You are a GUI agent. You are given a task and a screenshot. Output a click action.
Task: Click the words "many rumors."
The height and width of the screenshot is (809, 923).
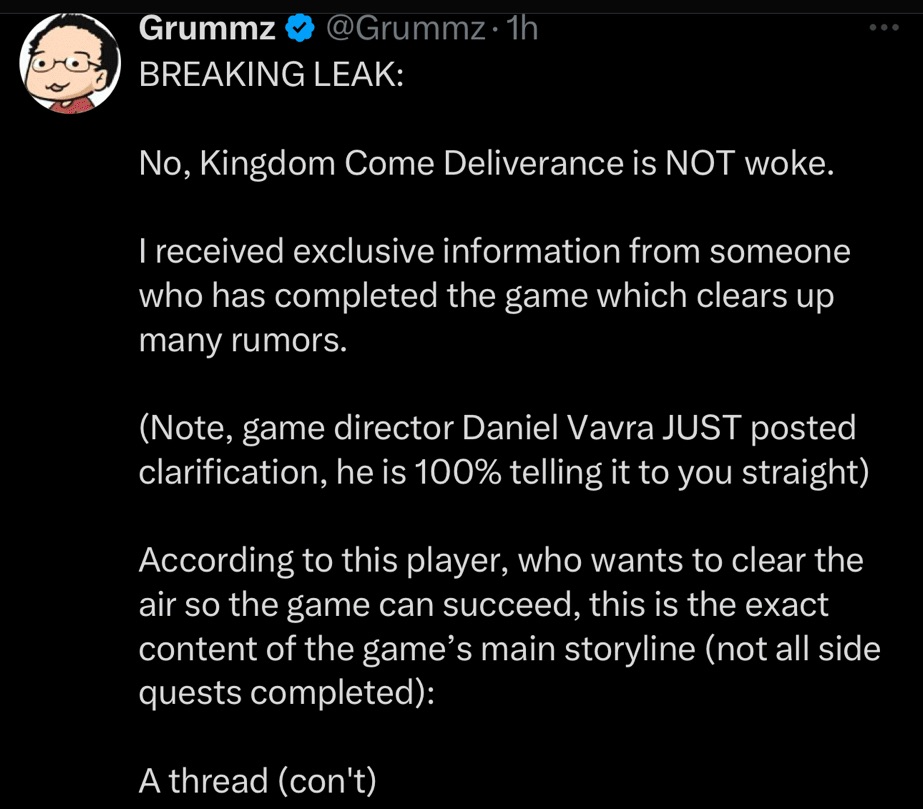click(243, 340)
